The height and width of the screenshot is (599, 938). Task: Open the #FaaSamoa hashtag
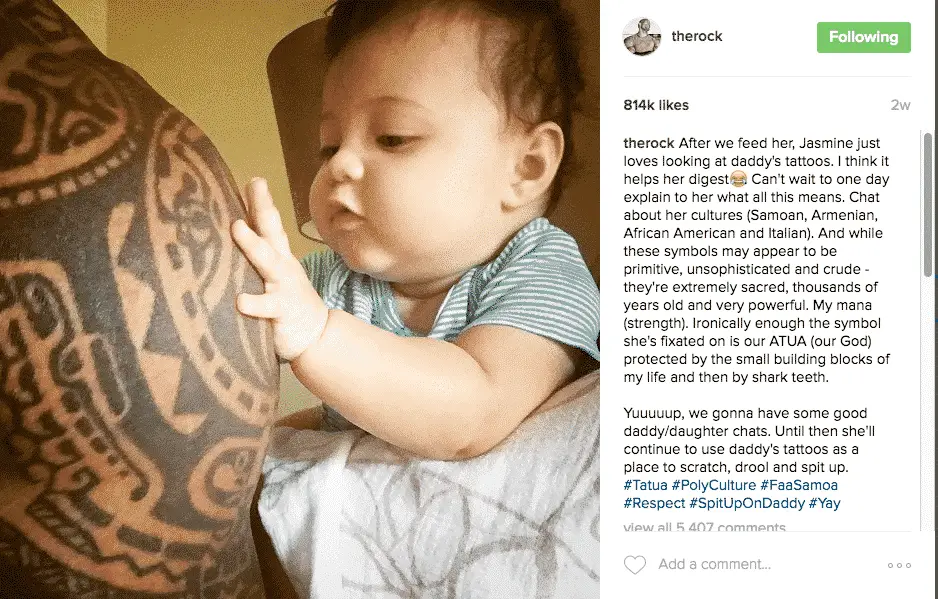799,485
